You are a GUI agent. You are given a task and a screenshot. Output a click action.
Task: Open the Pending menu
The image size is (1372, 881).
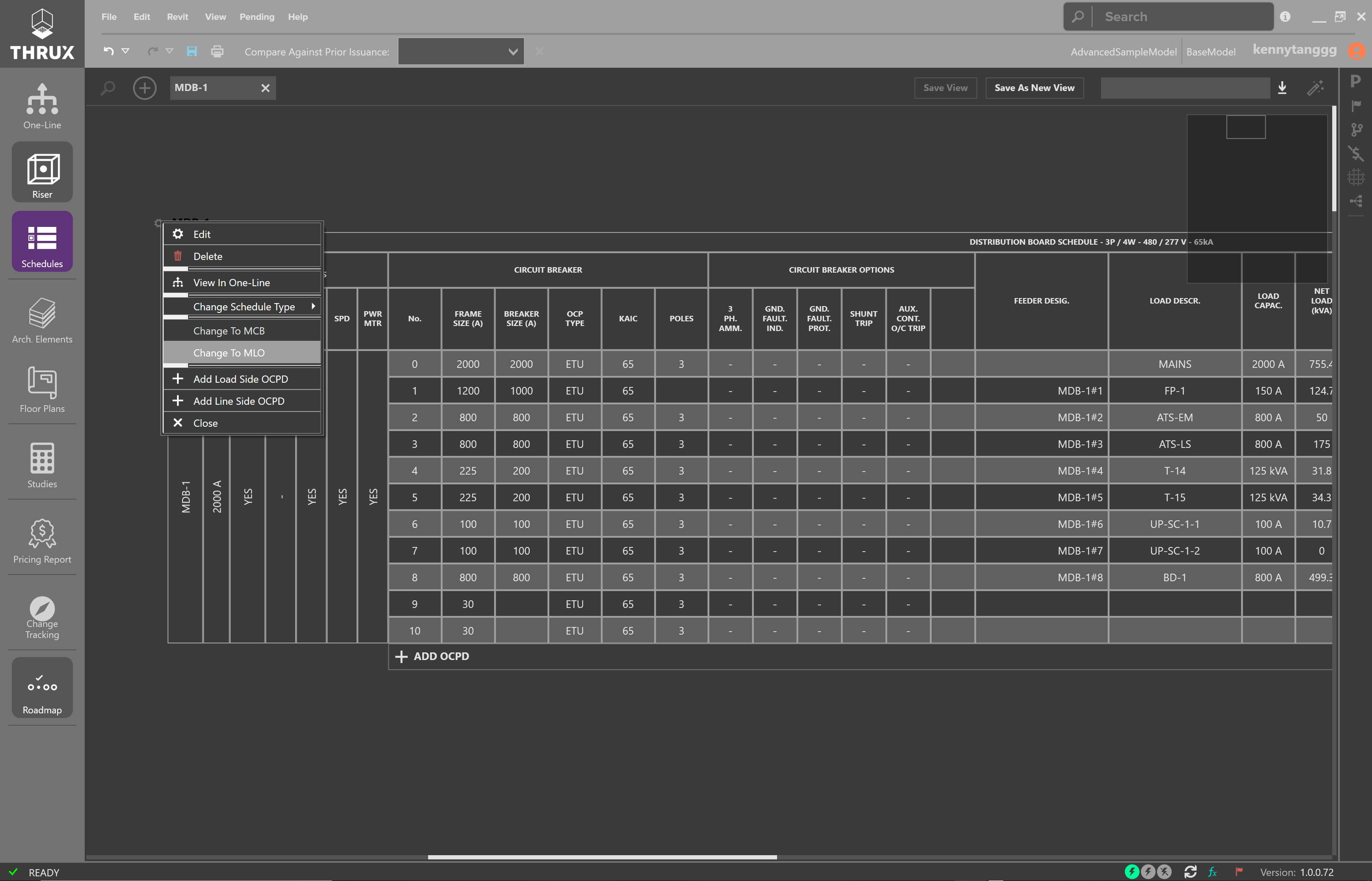tap(257, 17)
